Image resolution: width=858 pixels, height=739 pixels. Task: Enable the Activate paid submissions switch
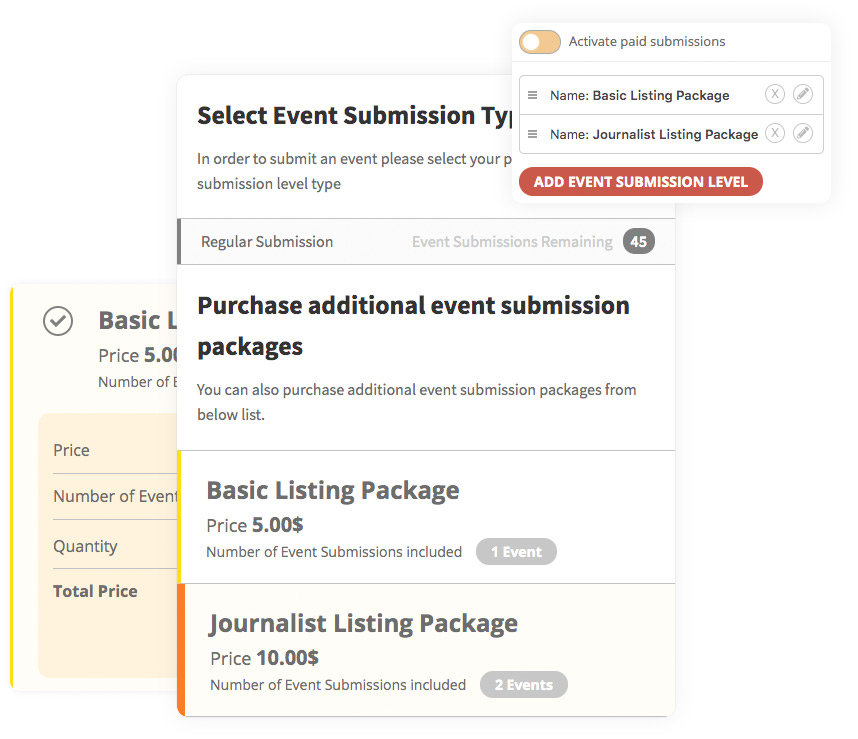coord(539,42)
